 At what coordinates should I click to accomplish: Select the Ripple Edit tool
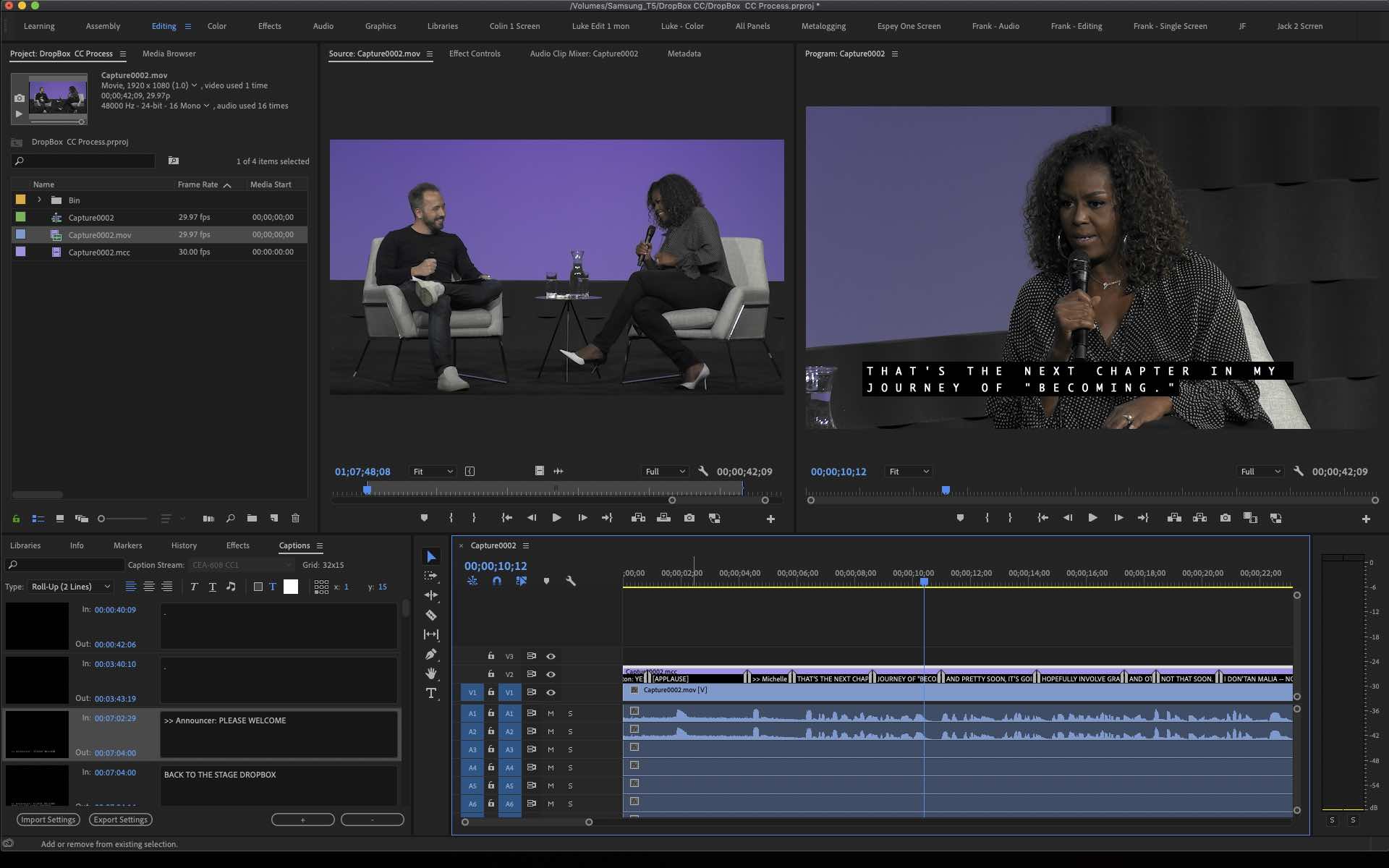431,595
